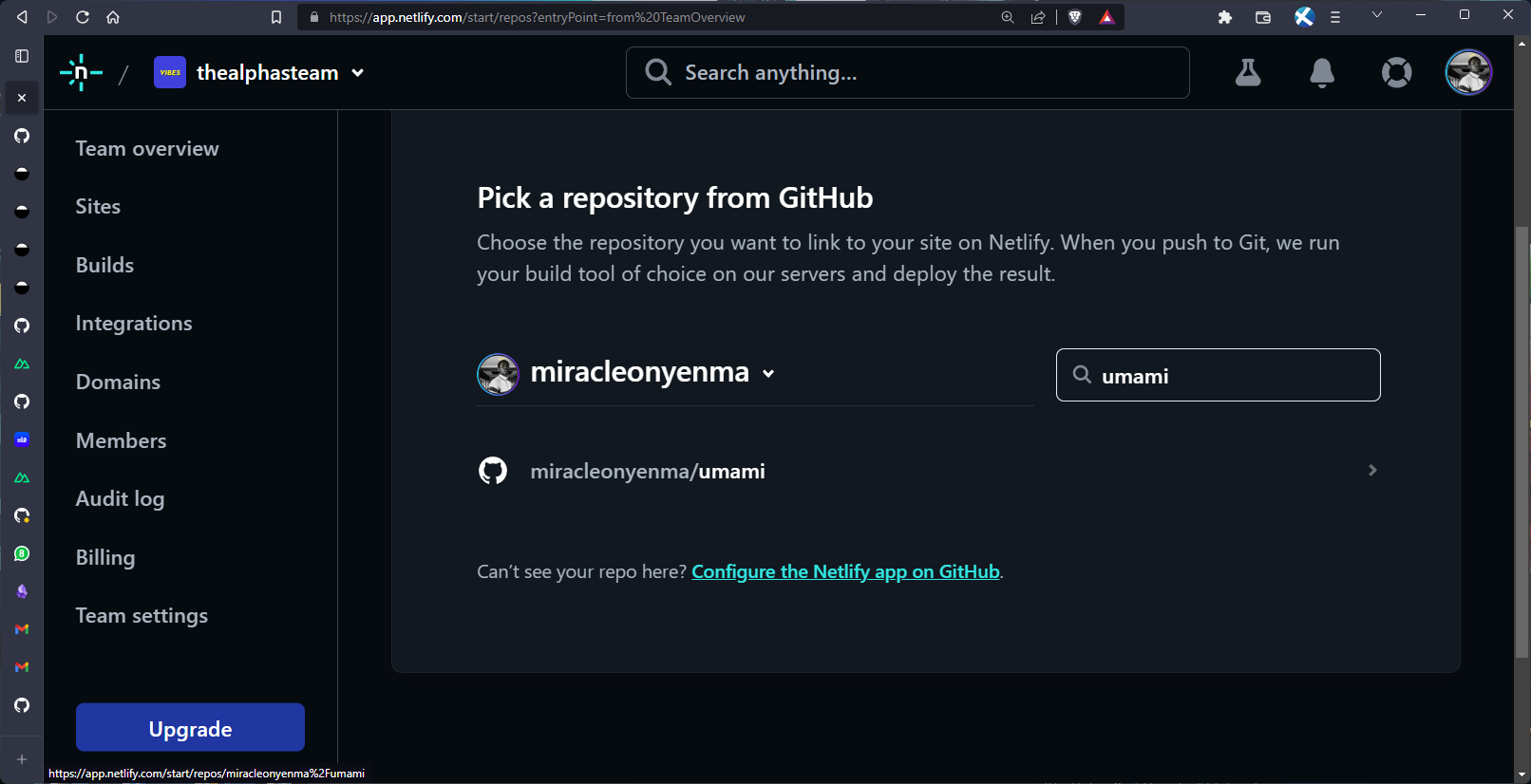This screenshot has height=784, width=1531.
Task: Click Brave Shields icon in address bar
Action: 1075,17
